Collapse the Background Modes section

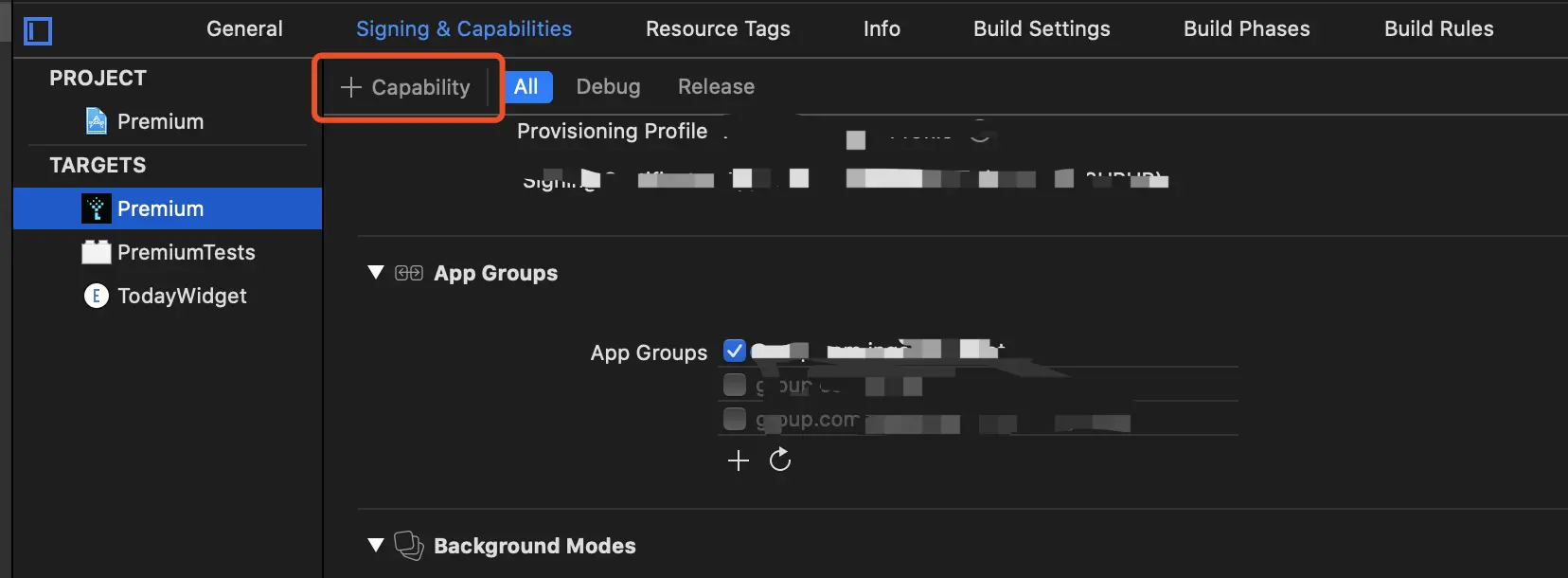click(x=376, y=545)
